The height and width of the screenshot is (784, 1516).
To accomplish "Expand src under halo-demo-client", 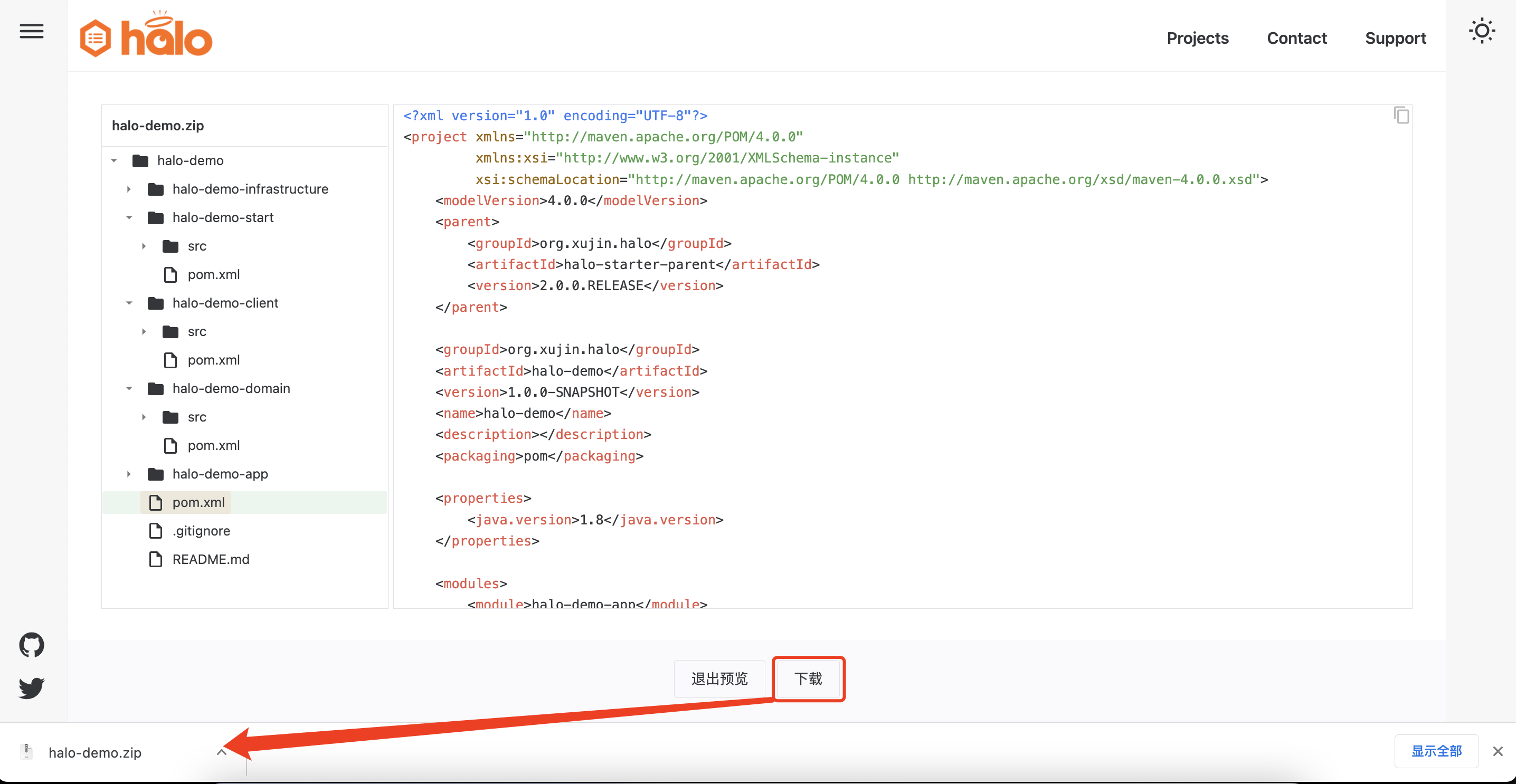I will pos(144,332).
